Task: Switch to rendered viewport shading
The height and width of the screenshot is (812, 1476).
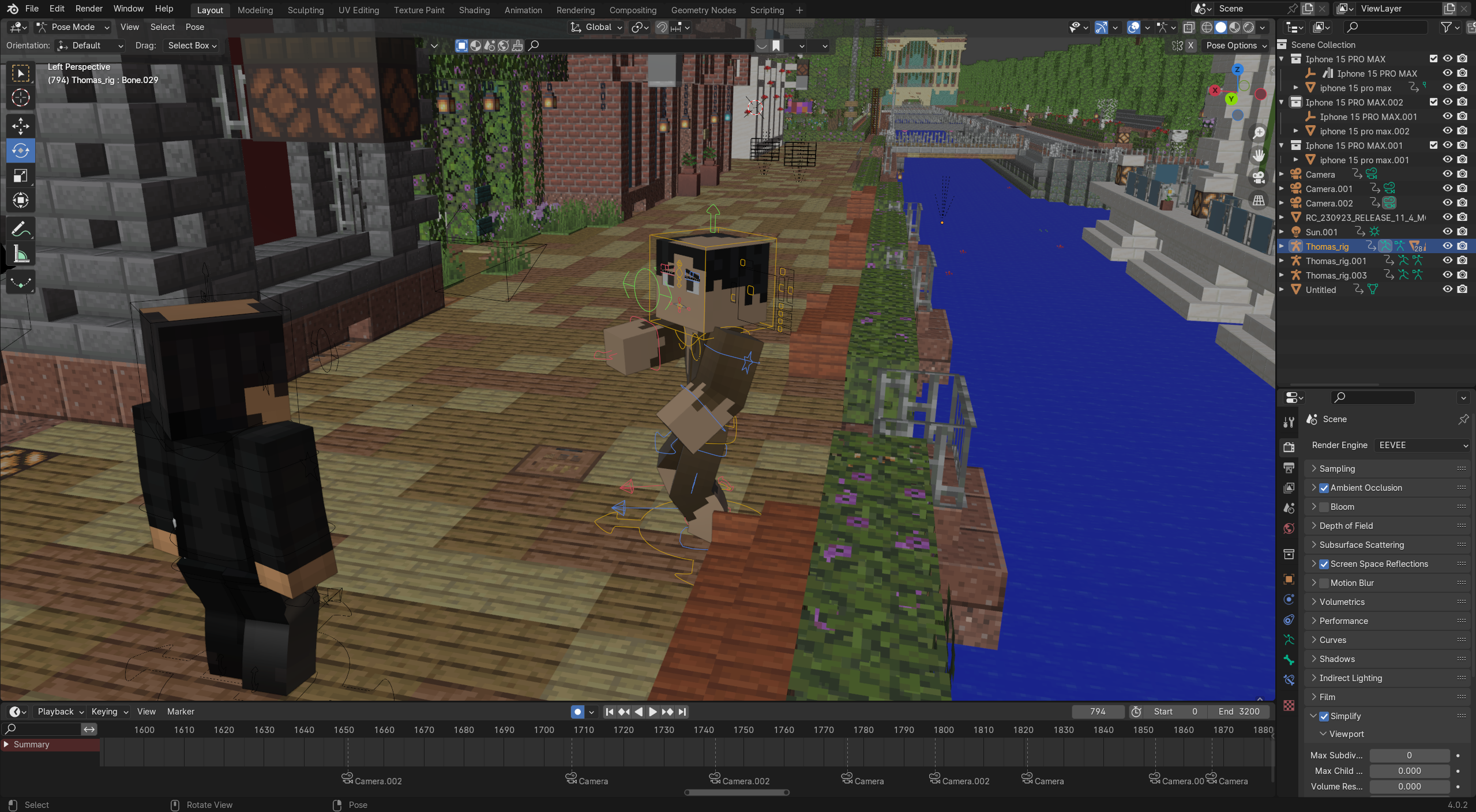Action: pyautogui.click(x=1249, y=27)
